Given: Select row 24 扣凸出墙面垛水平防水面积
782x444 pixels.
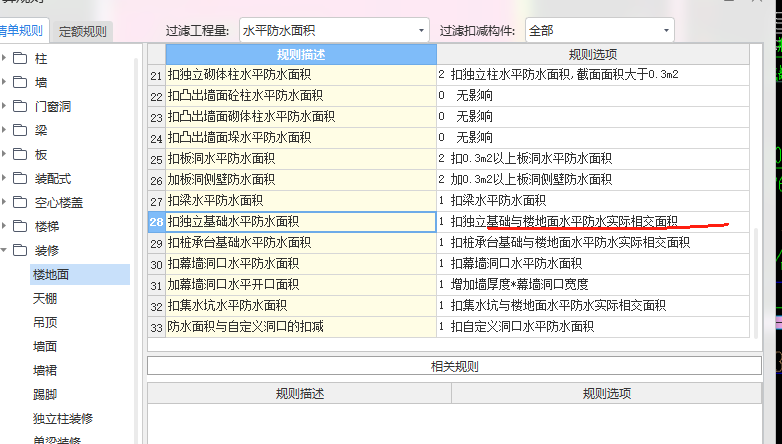Looking at the screenshot, I should [301, 138].
